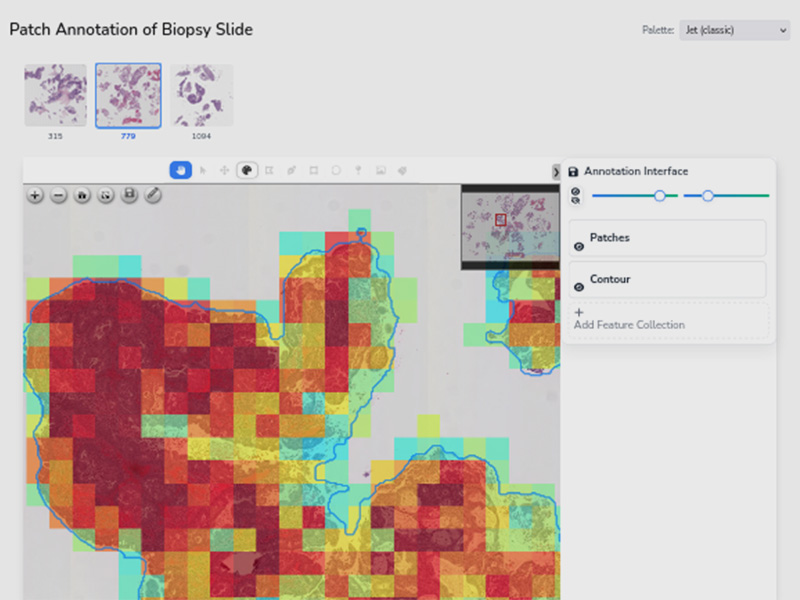800x600 pixels.
Task: Toggle visibility of the Contour layer
Action: [579, 287]
